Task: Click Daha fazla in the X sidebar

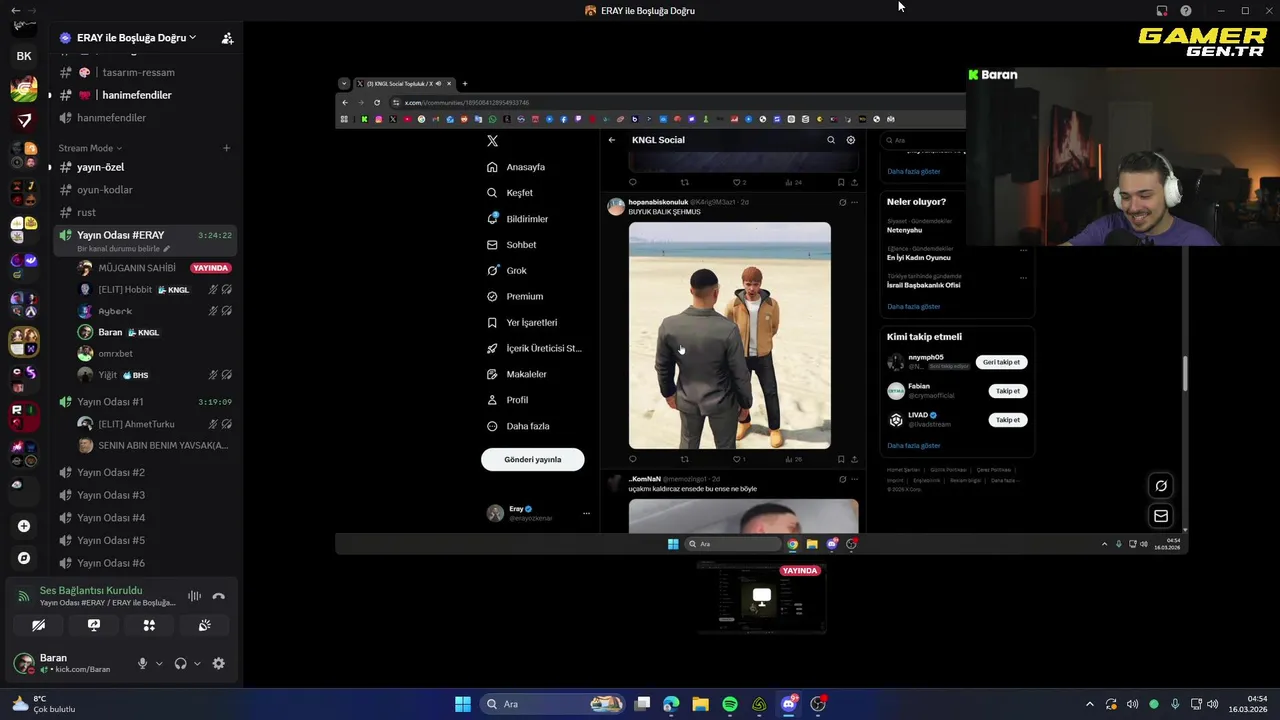Action: 519,426
